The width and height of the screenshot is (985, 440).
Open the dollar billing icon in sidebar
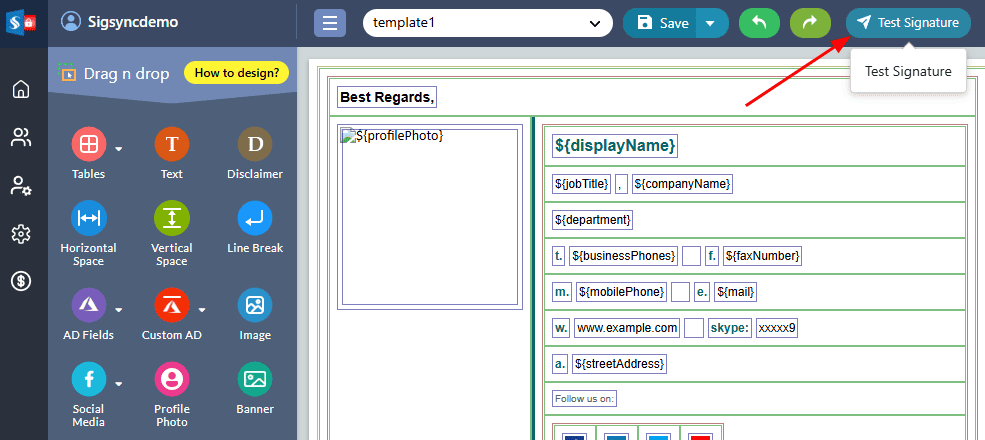(x=21, y=281)
